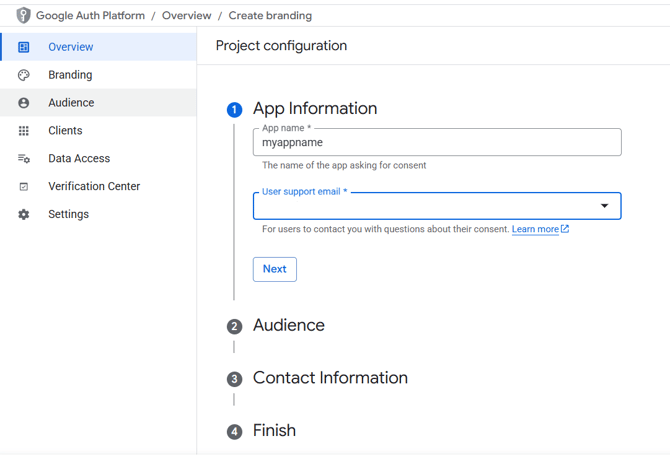Click the Clients grid-dots icon

point(24,131)
